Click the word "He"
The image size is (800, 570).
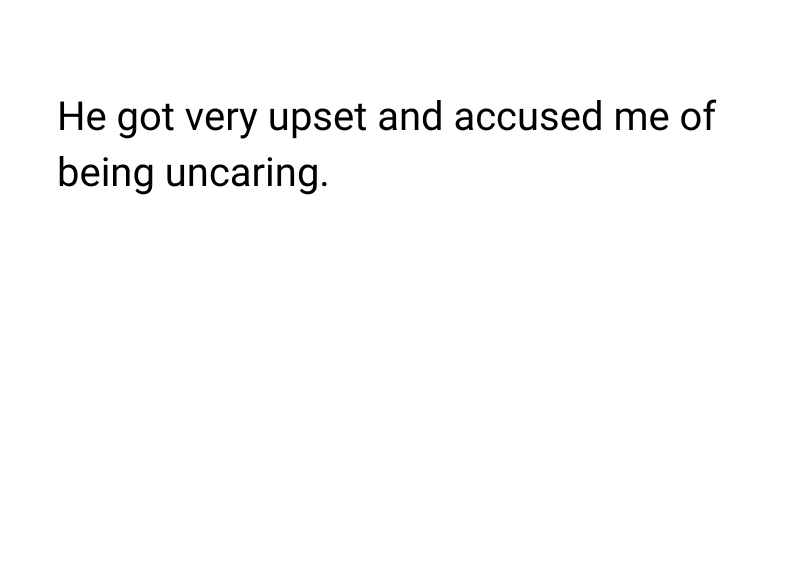coord(82,118)
